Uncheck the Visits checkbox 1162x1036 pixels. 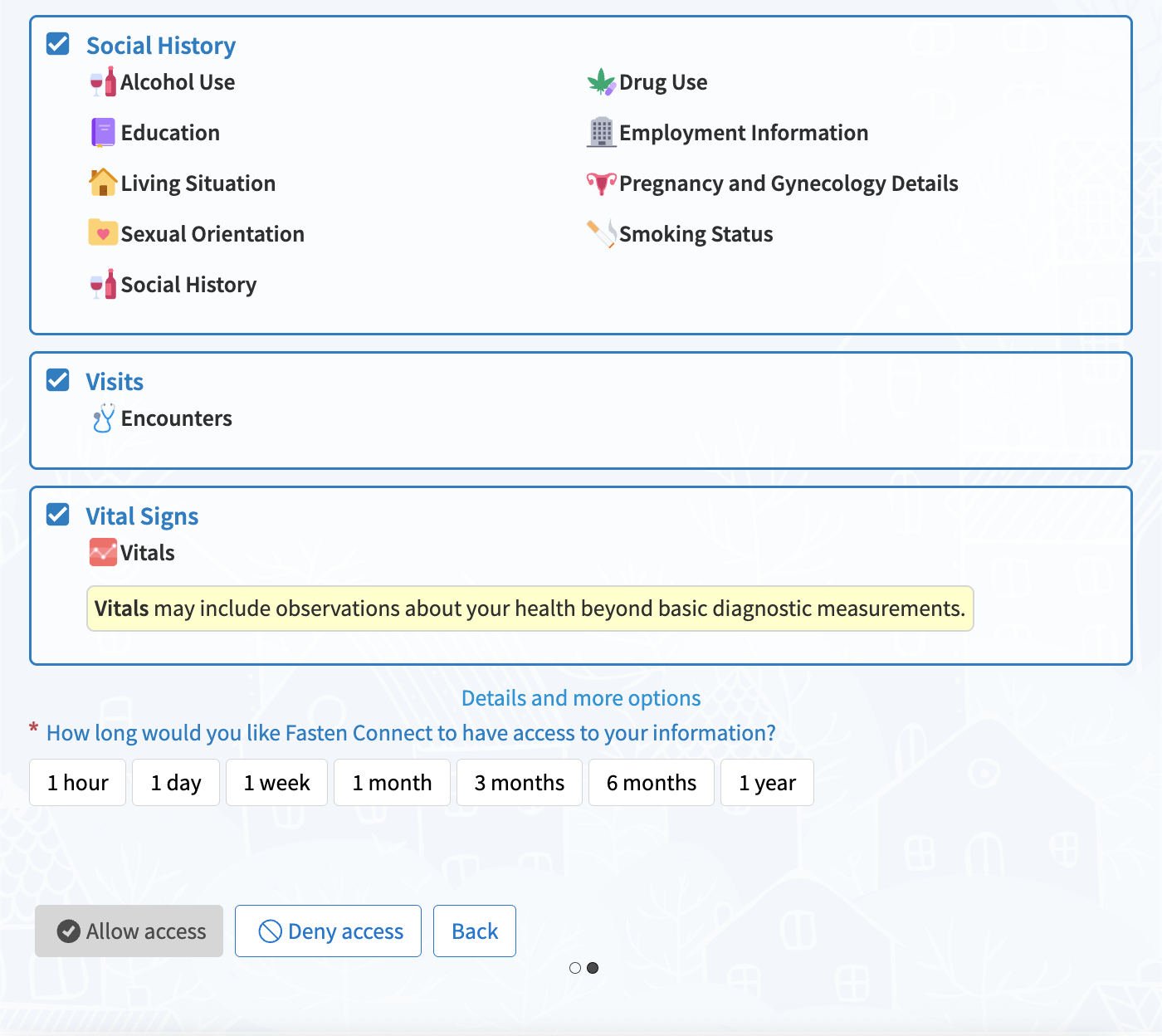point(58,379)
